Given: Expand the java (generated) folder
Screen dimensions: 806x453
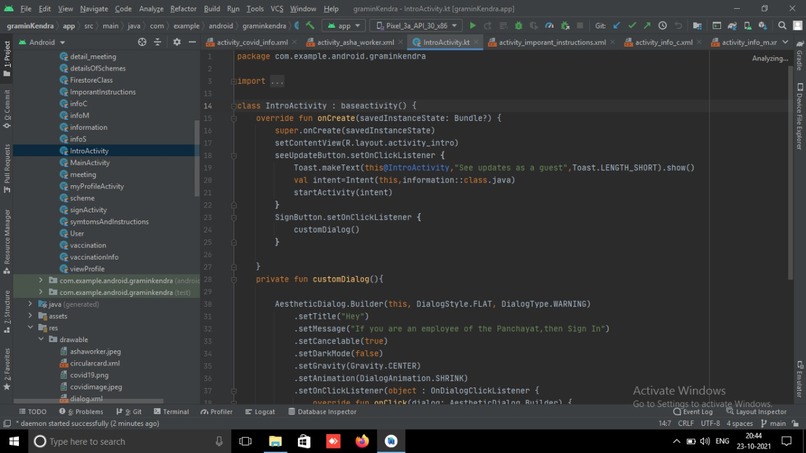Looking at the screenshot, I should tap(30, 304).
